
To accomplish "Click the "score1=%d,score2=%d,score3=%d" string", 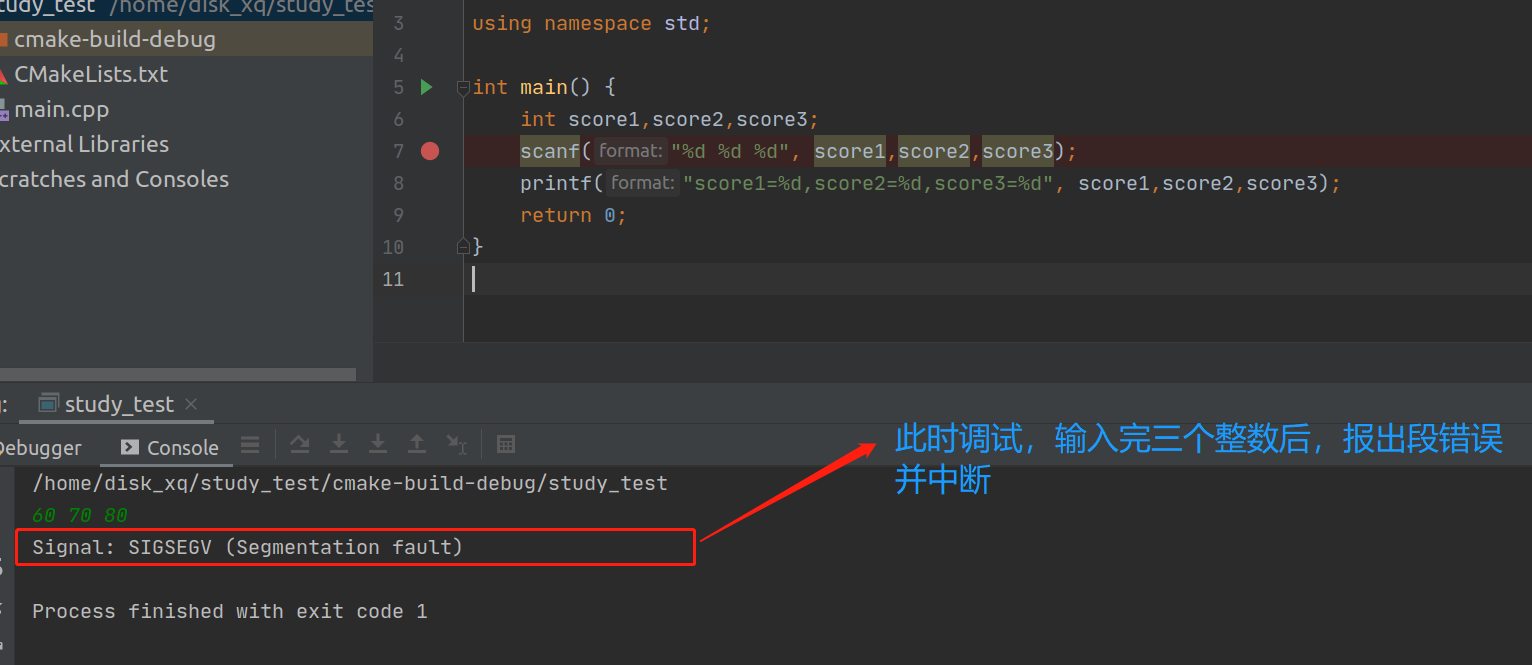I will [x=868, y=183].
